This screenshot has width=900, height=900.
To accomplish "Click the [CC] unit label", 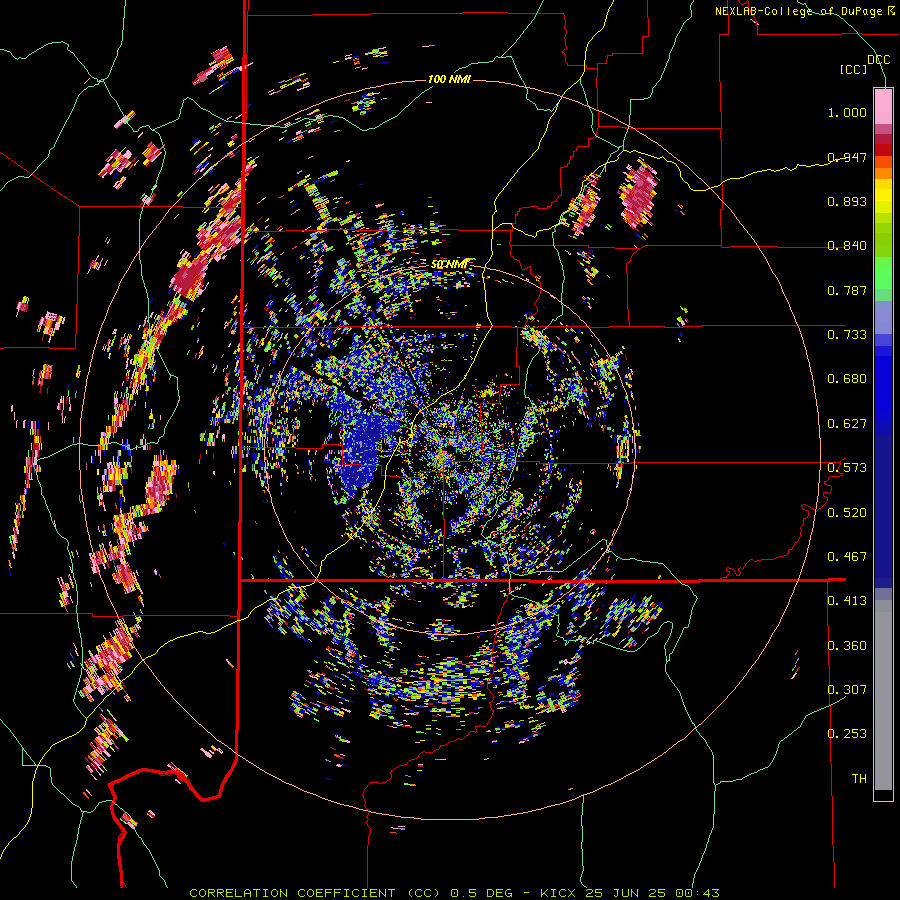I will click(x=854, y=69).
